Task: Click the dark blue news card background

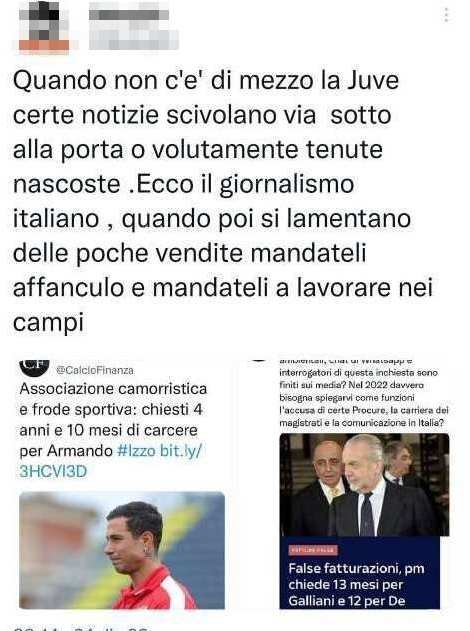Action: pyautogui.click(x=359, y=573)
